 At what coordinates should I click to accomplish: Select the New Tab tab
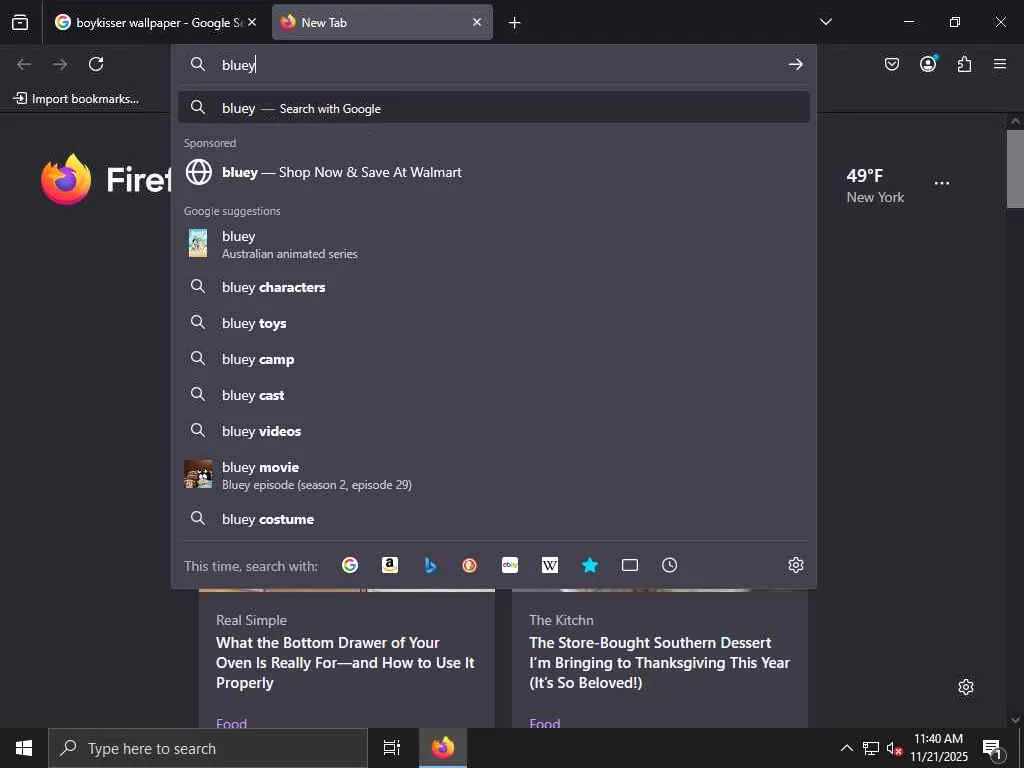tap(382, 22)
